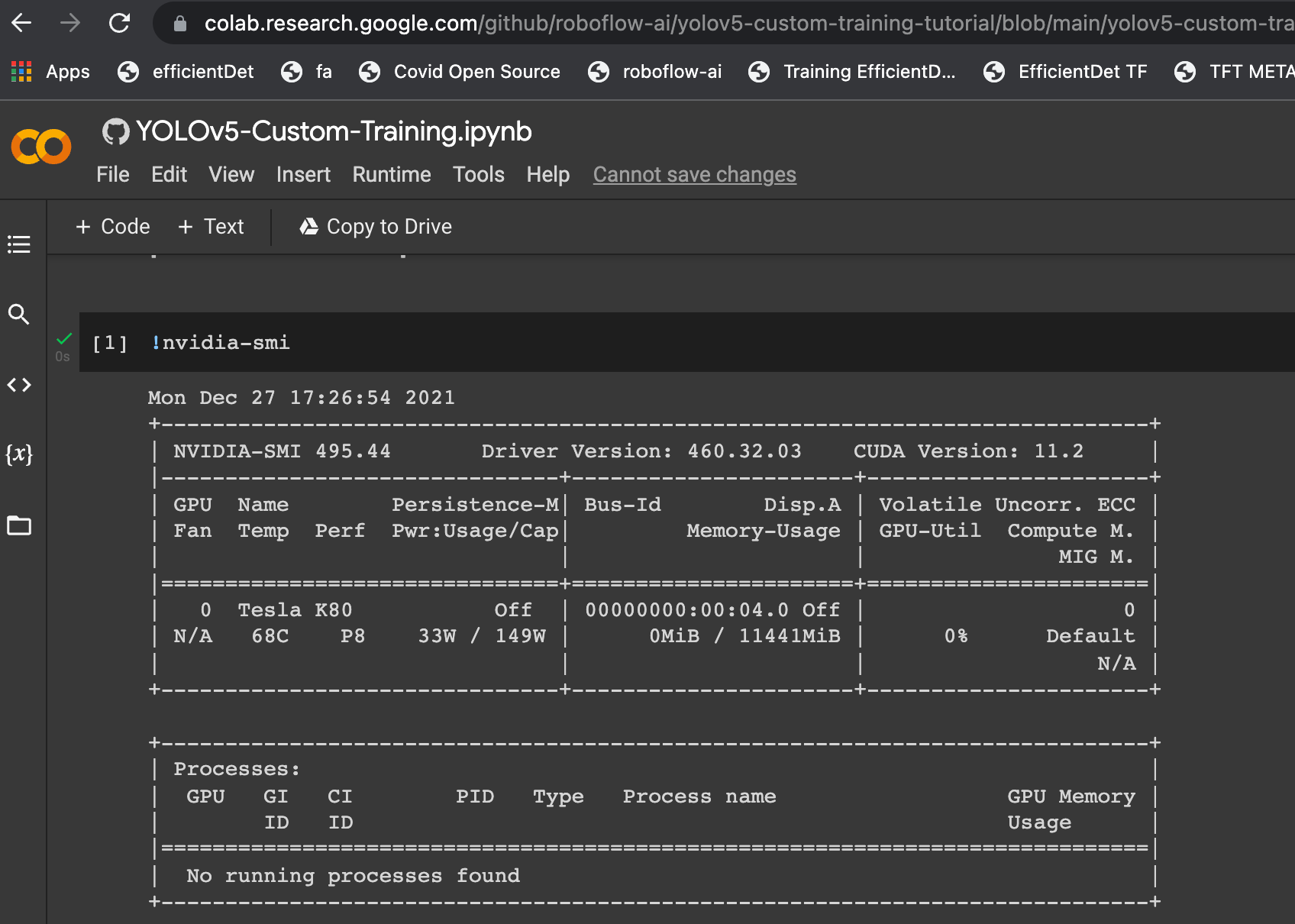
Task: Click the '33W / 149W' power usage value
Action: coord(482,636)
